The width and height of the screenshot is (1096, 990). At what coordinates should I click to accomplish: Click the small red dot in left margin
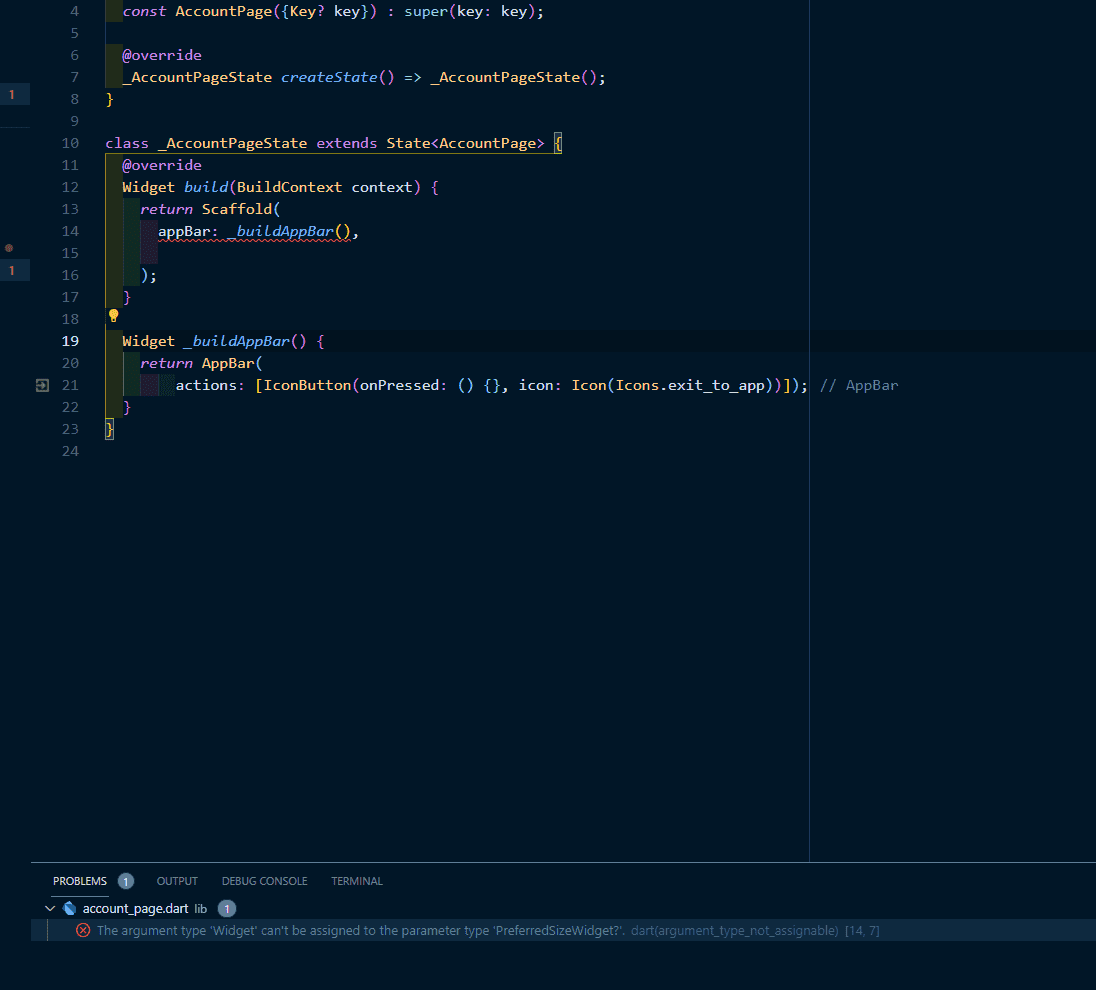pos(9,247)
